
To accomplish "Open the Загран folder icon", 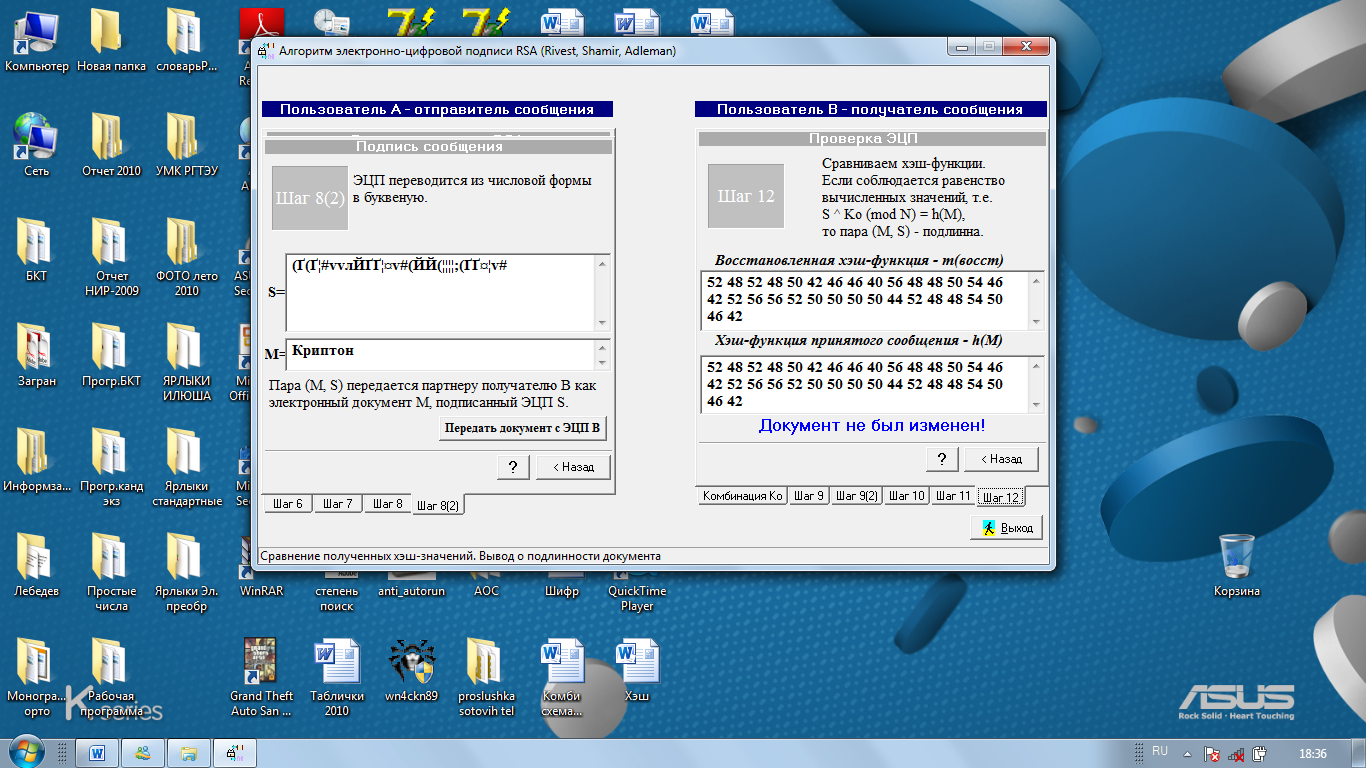I will pos(37,355).
